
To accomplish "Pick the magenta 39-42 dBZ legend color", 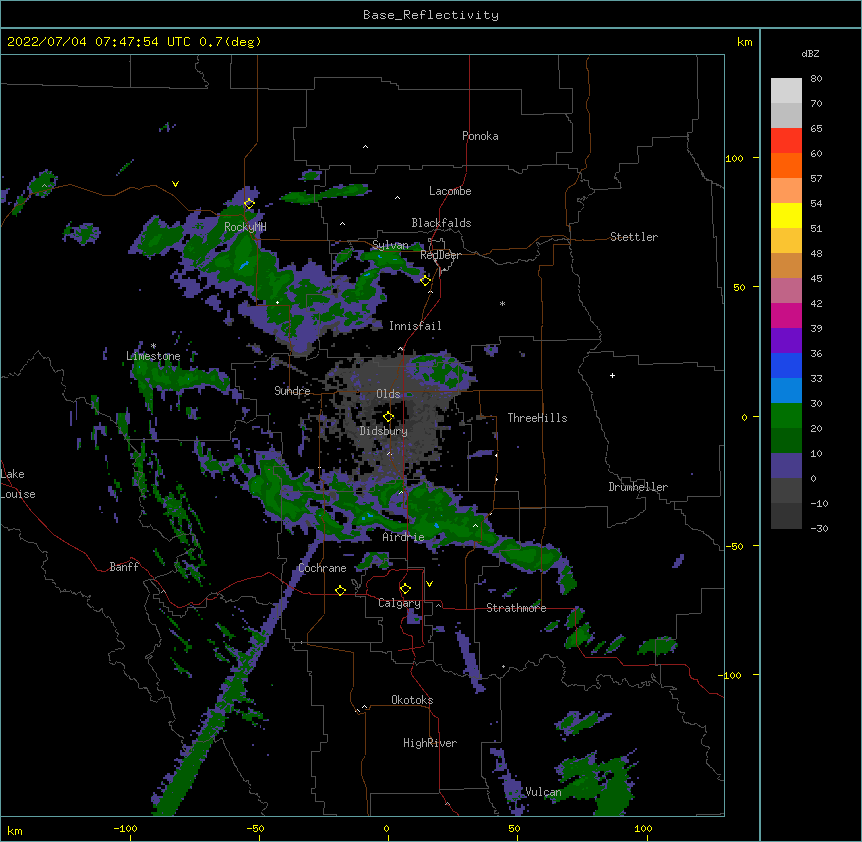I will [786, 315].
